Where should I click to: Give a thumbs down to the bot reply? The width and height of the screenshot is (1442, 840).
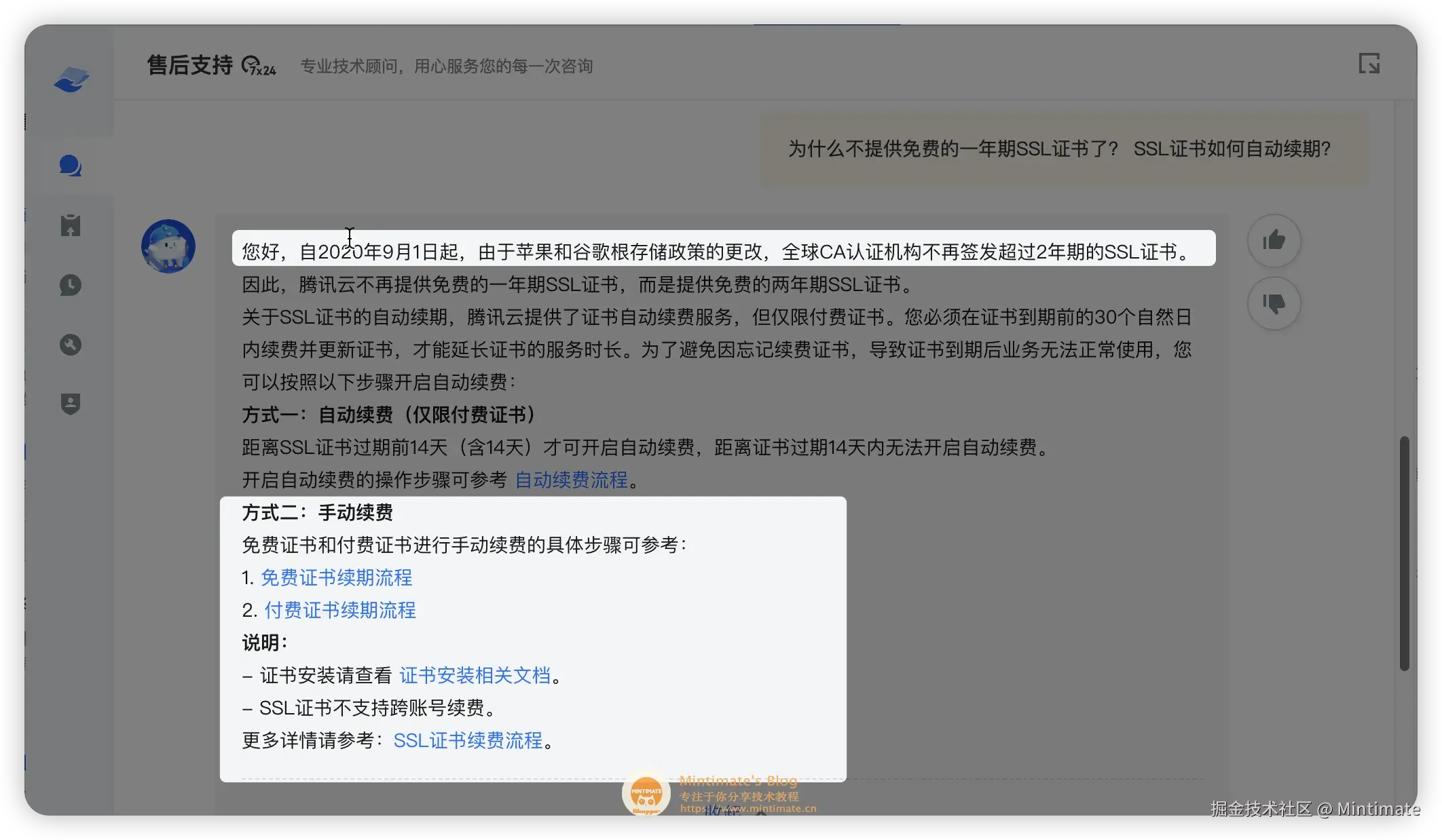1274,303
